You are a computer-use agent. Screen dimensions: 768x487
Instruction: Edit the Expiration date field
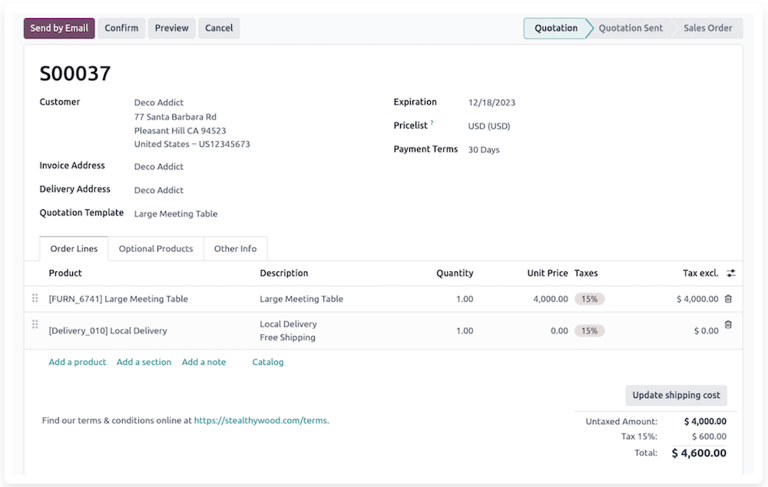pos(492,102)
